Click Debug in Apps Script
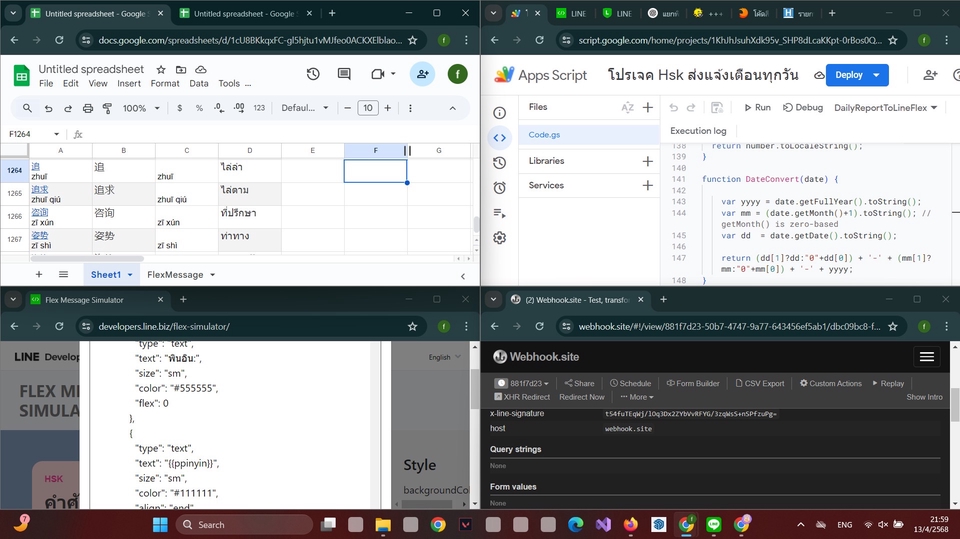960x539 pixels. [803, 107]
